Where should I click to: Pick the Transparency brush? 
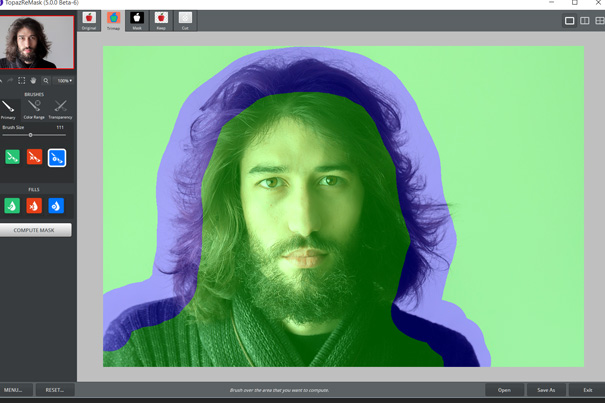point(60,110)
